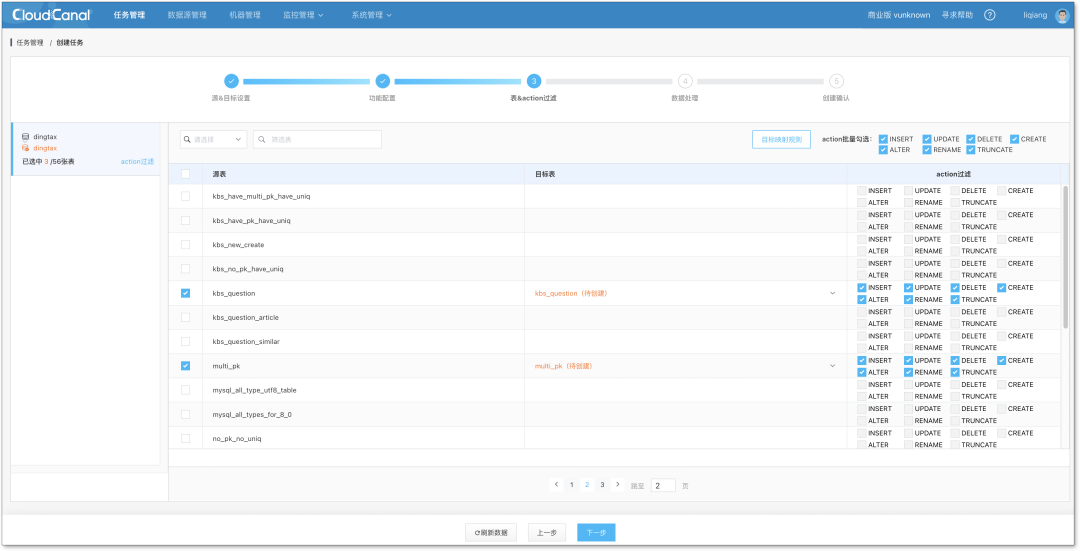Uncheck batch TRUNCATE action checkbox
The image size is (1080, 551).
tap(970, 149)
